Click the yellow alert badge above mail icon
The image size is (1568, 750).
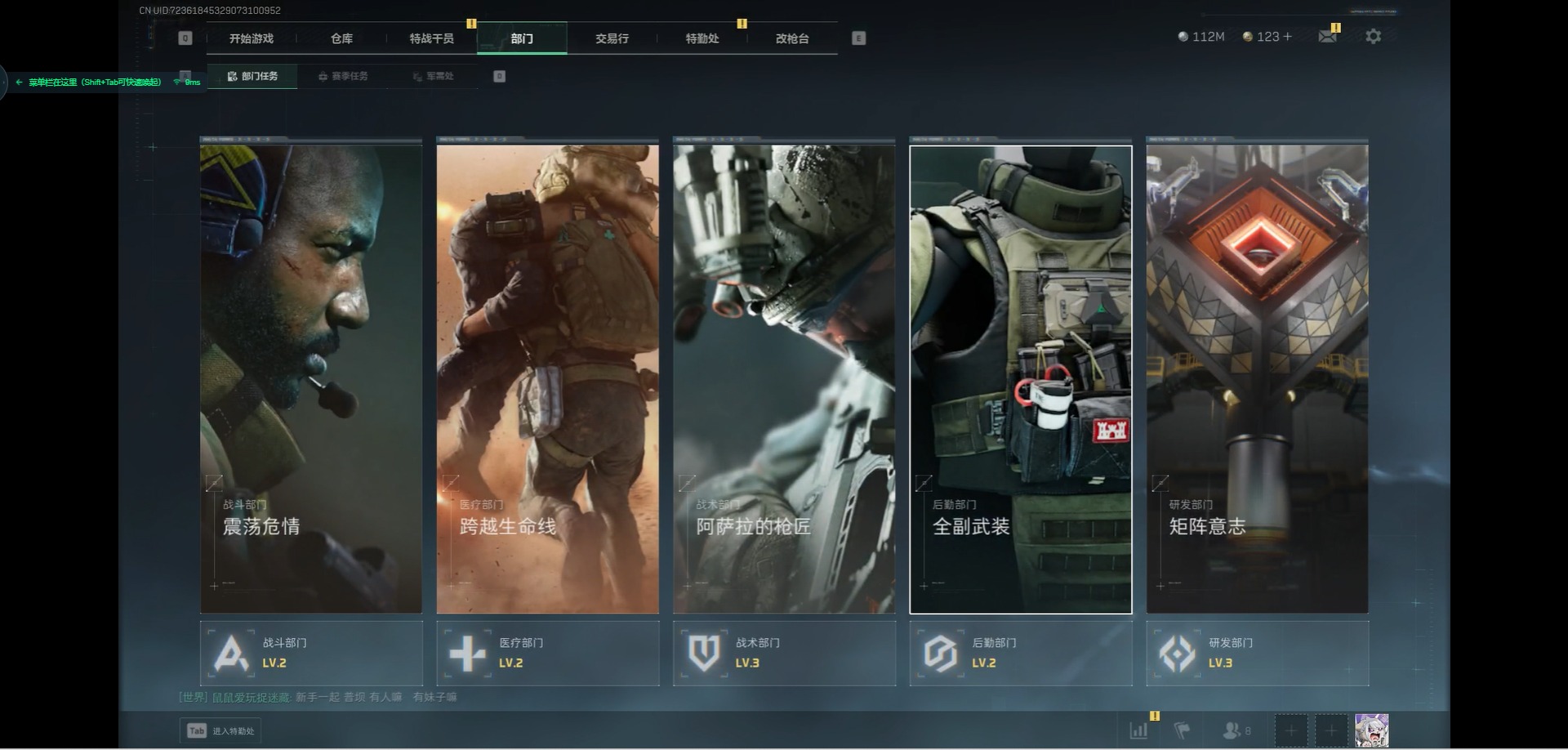tap(1335, 27)
